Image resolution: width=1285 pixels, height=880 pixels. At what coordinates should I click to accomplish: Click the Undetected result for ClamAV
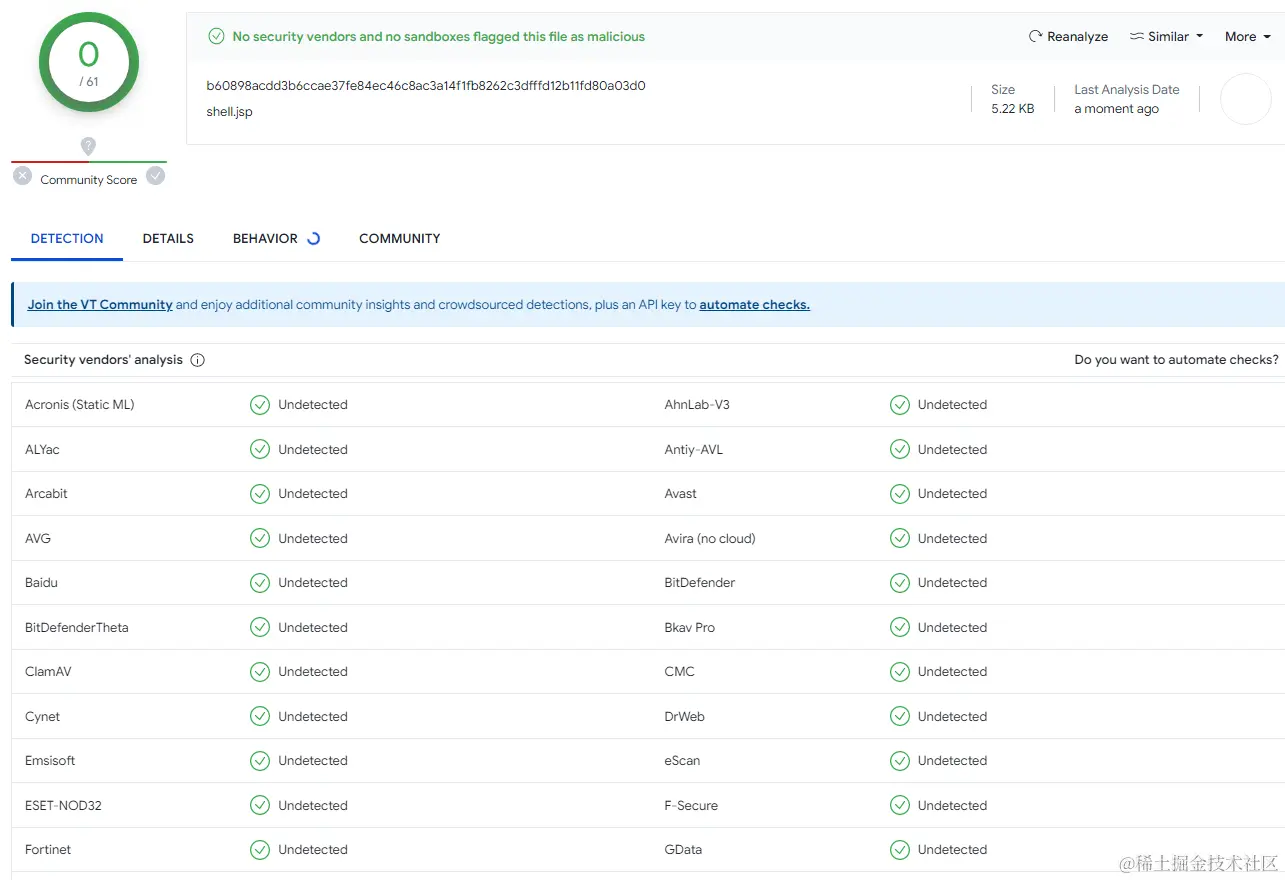pyautogui.click(x=313, y=672)
